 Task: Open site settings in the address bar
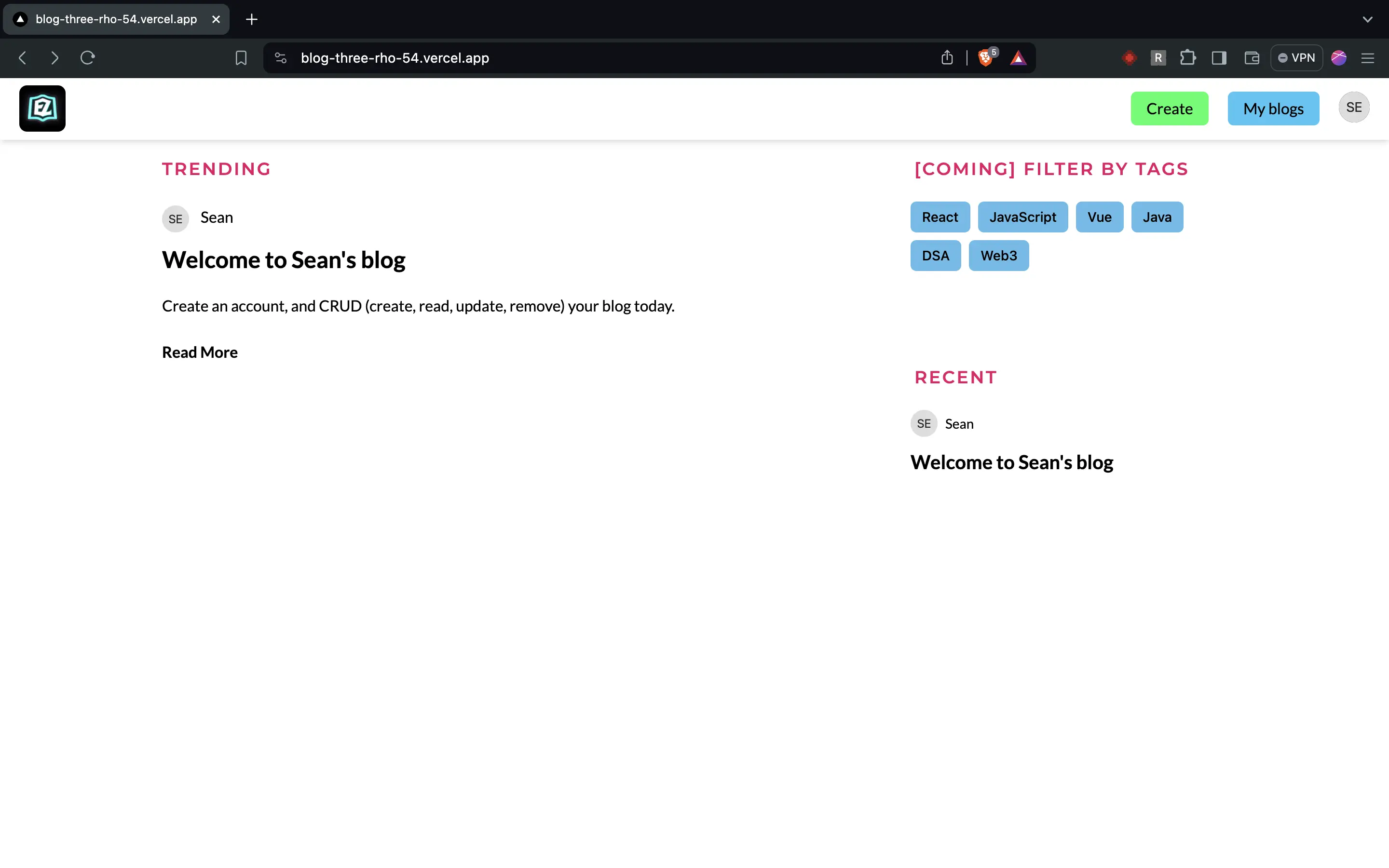[x=281, y=58]
